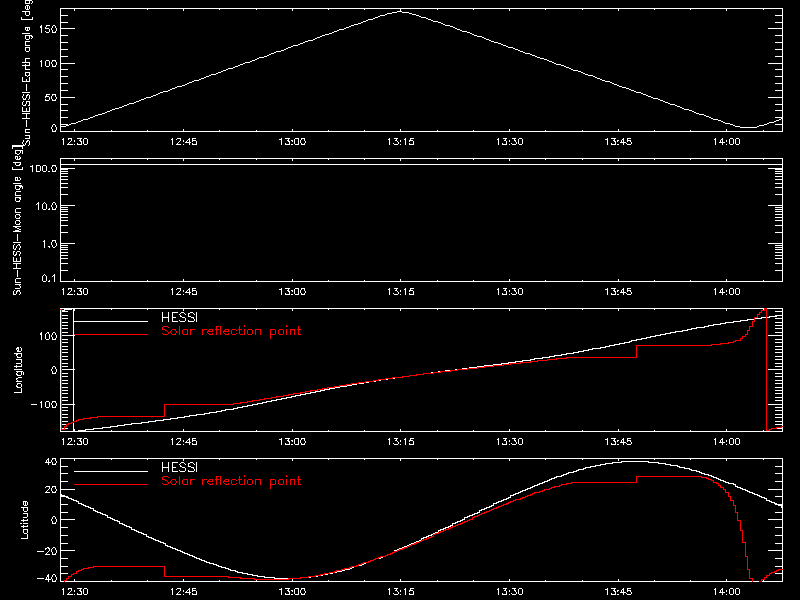Click 12:30 time label under Earth angle plot
Viewport: 800px width, 600px height.
pos(74,142)
